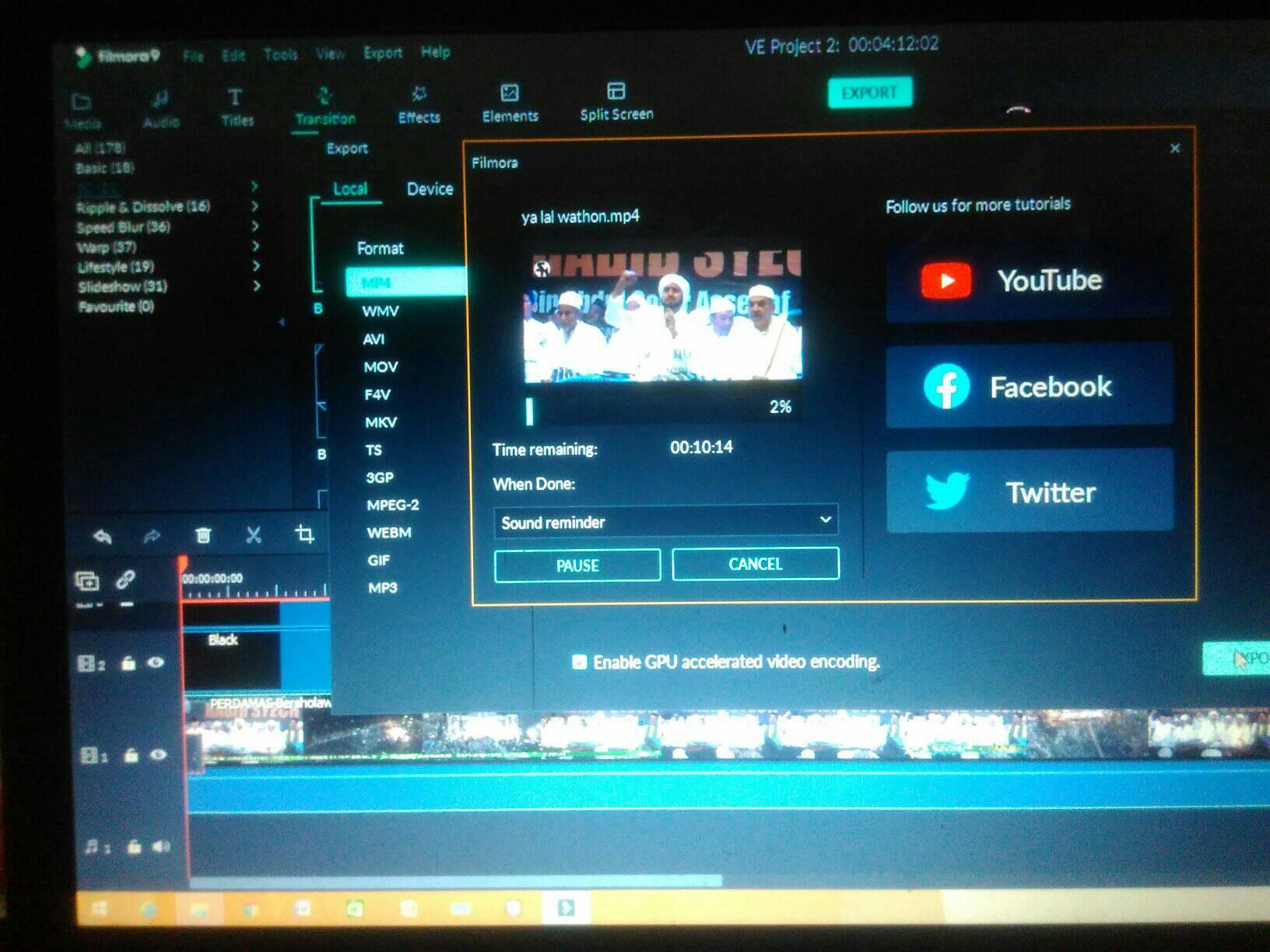1270x952 pixels.
Task: Toggle lock on audio track 1
Action: (x=134, y=846)
